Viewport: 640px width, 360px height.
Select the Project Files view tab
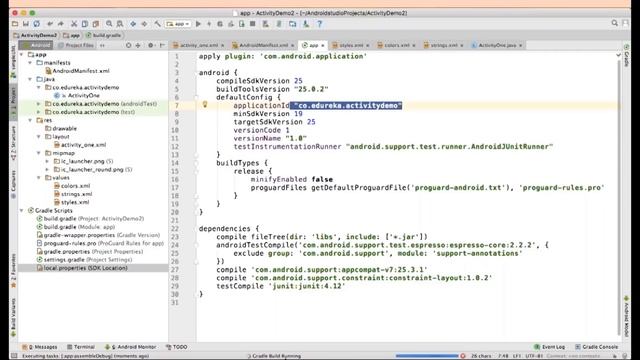(x=76, y=45)
